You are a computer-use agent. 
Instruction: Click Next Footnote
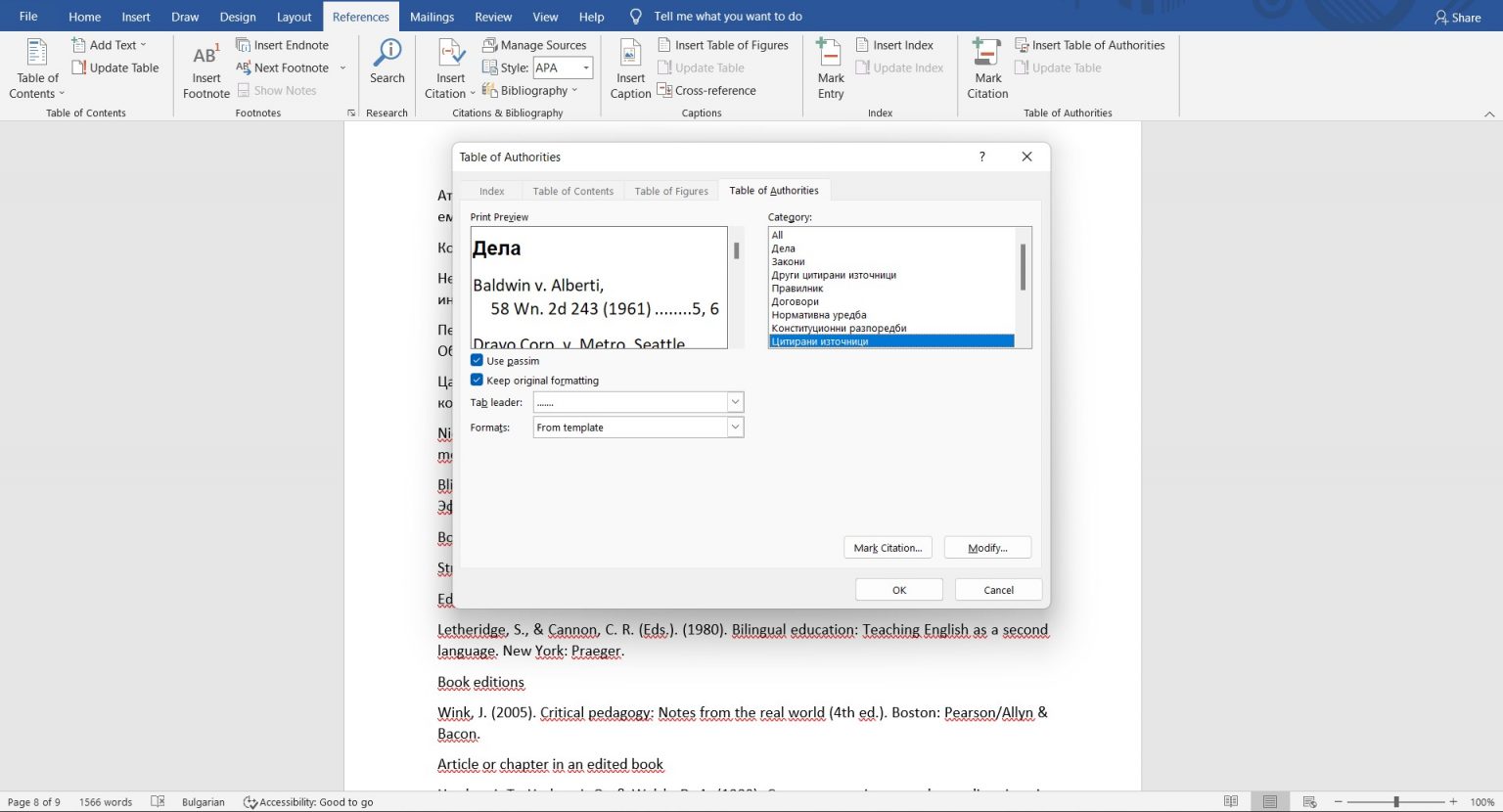(283, 68)
